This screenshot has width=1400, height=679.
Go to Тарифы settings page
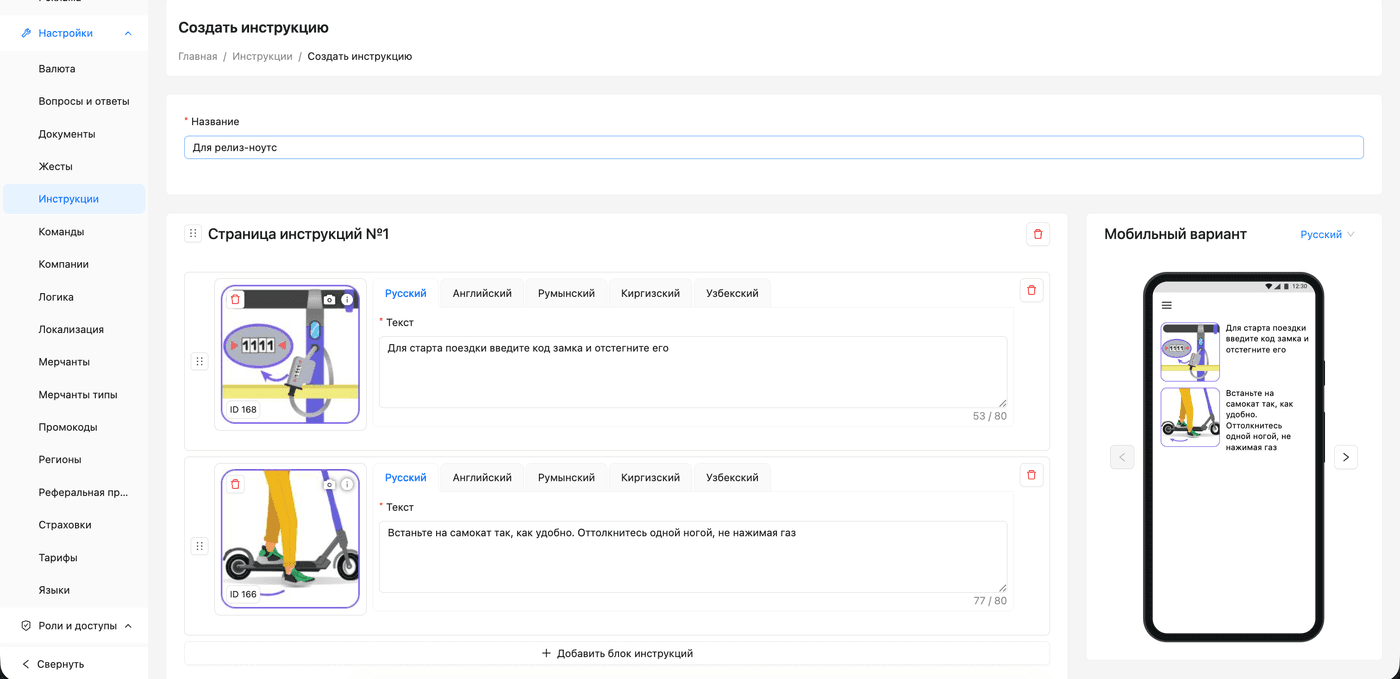(x=58, y=557)
